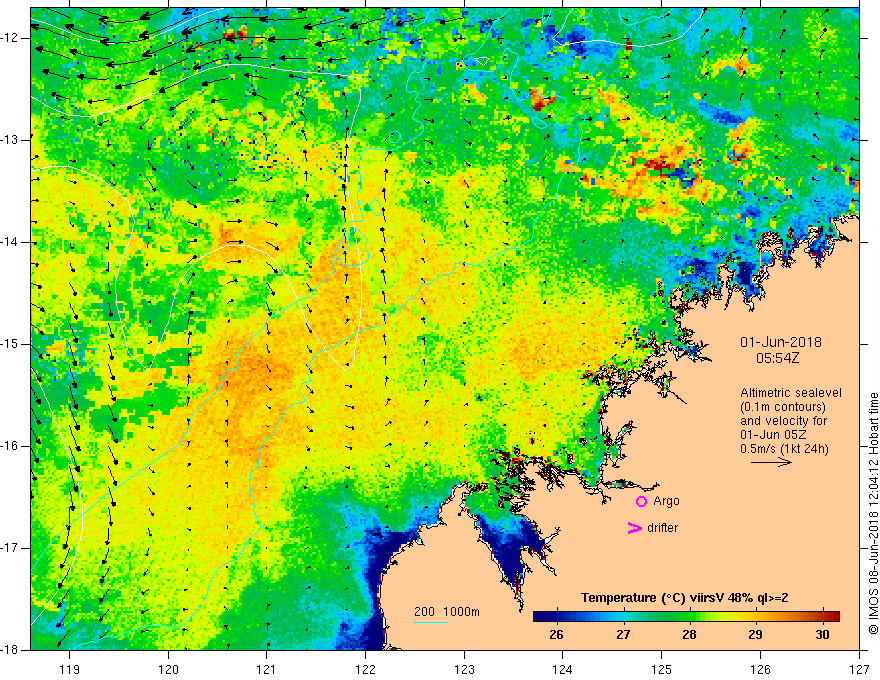Click the color bar value 28
Screen dimensions: 880x680
pos(689,635)
